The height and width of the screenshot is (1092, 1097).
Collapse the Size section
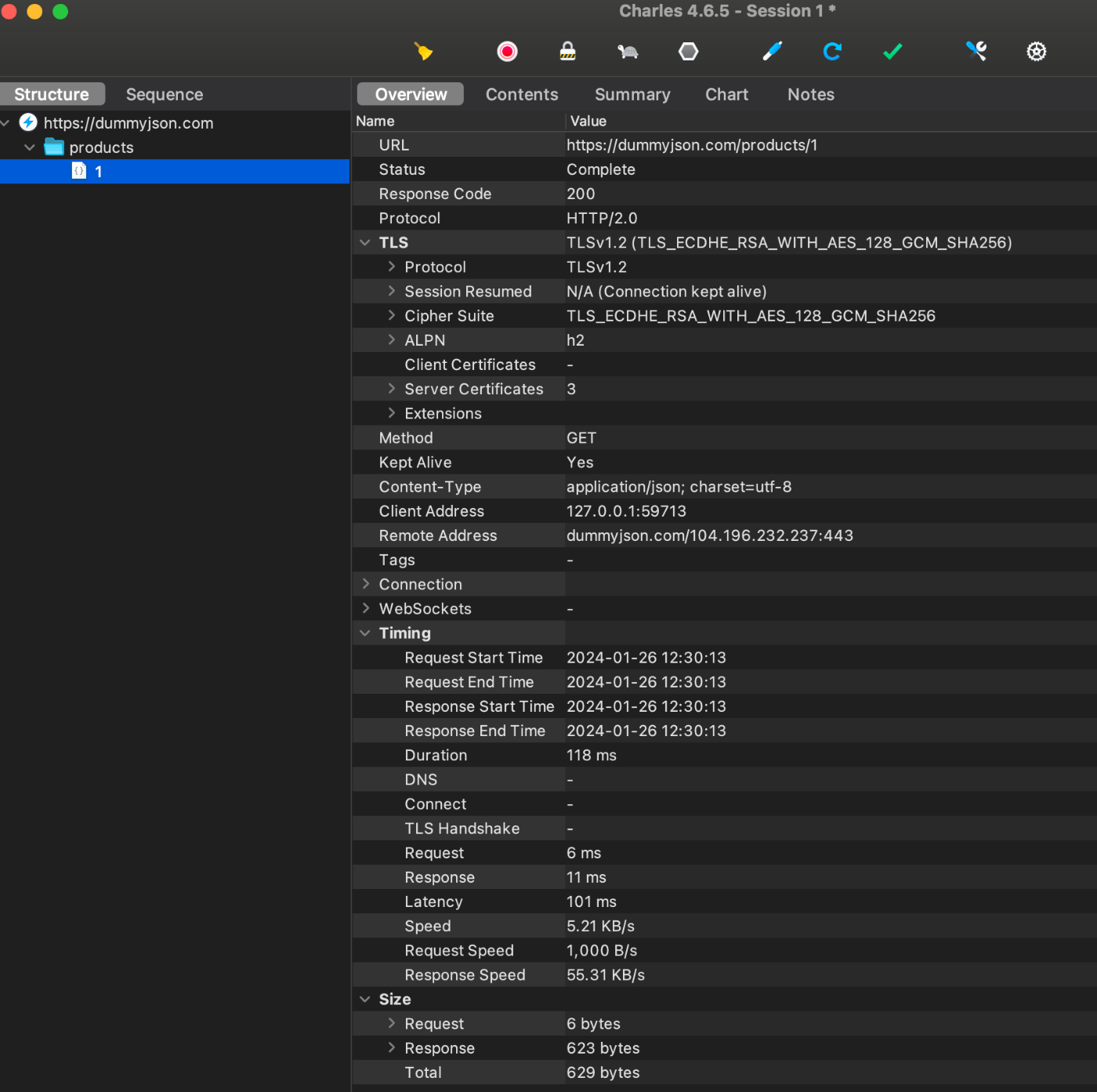[365, 999]
